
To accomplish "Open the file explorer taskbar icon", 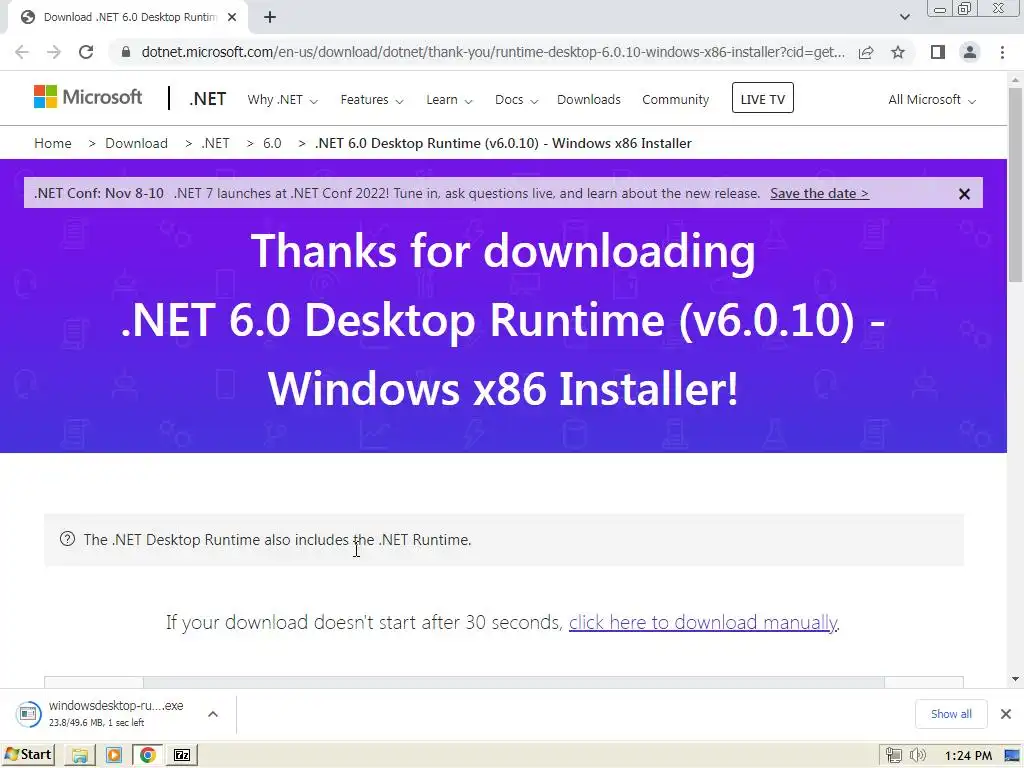I will tap(80, 756).
